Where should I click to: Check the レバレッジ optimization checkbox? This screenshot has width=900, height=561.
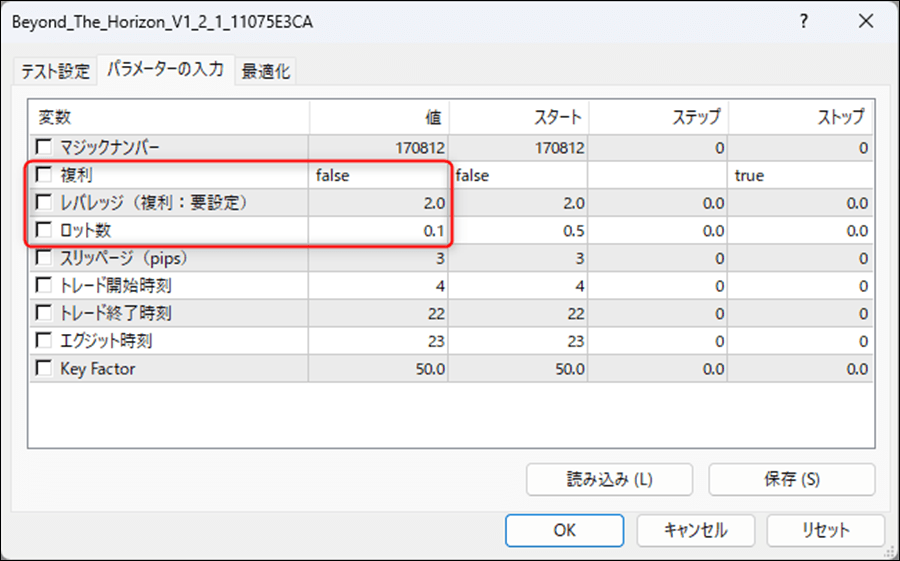pos(44,203)
